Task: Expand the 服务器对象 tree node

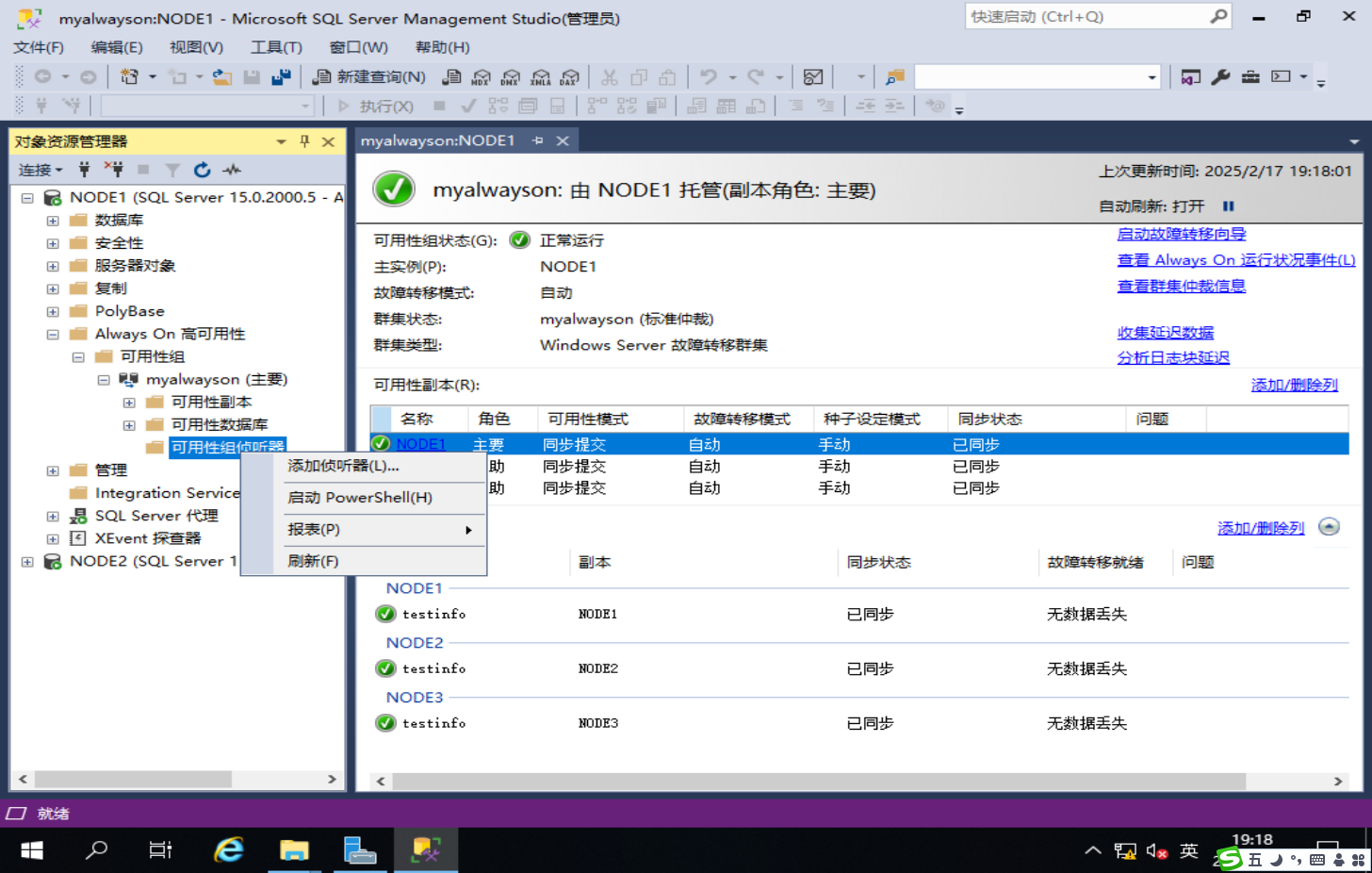Action: (x=53, y=266)
